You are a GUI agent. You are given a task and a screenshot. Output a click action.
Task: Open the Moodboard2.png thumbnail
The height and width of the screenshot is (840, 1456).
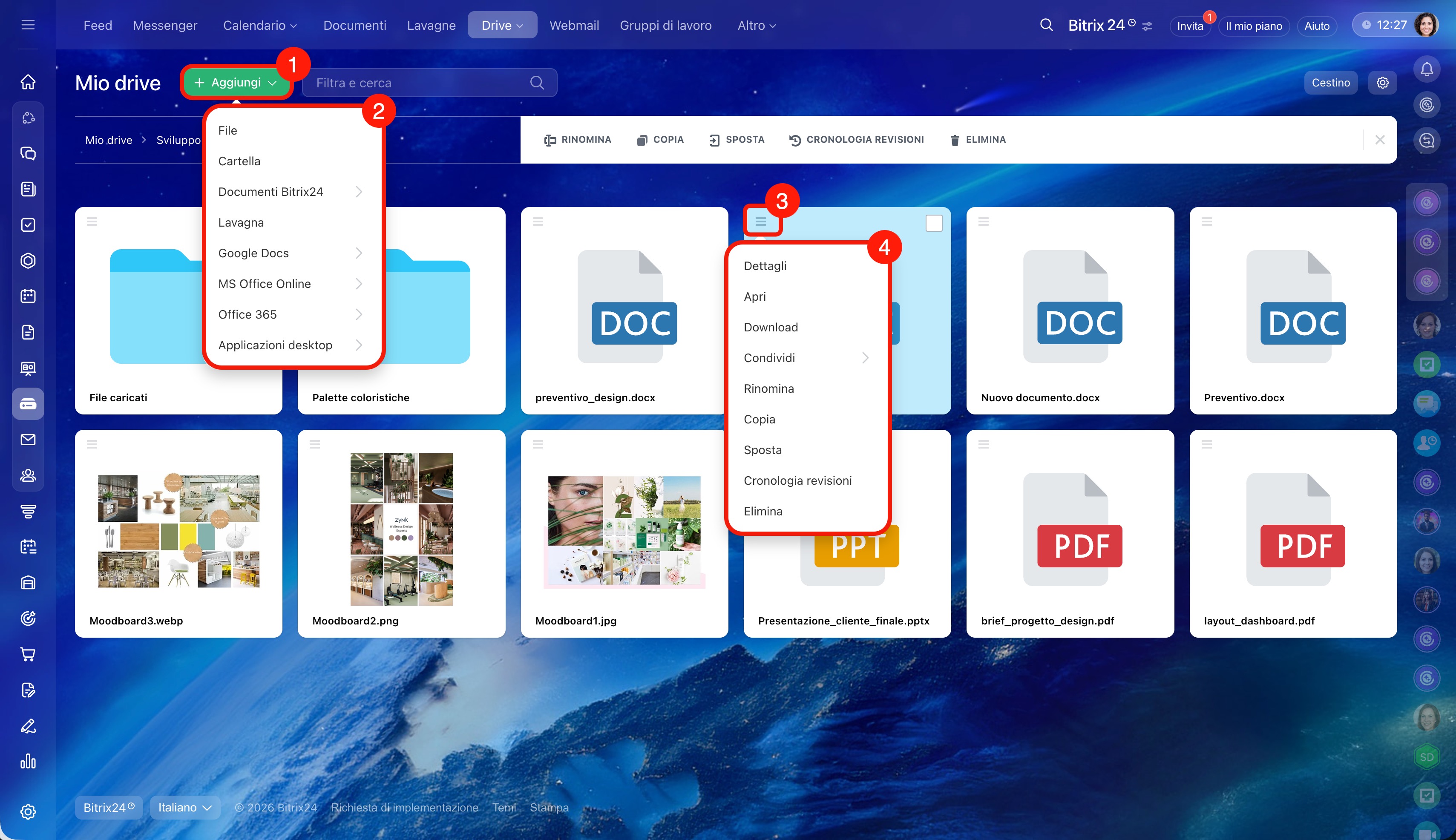coord(401,529)
